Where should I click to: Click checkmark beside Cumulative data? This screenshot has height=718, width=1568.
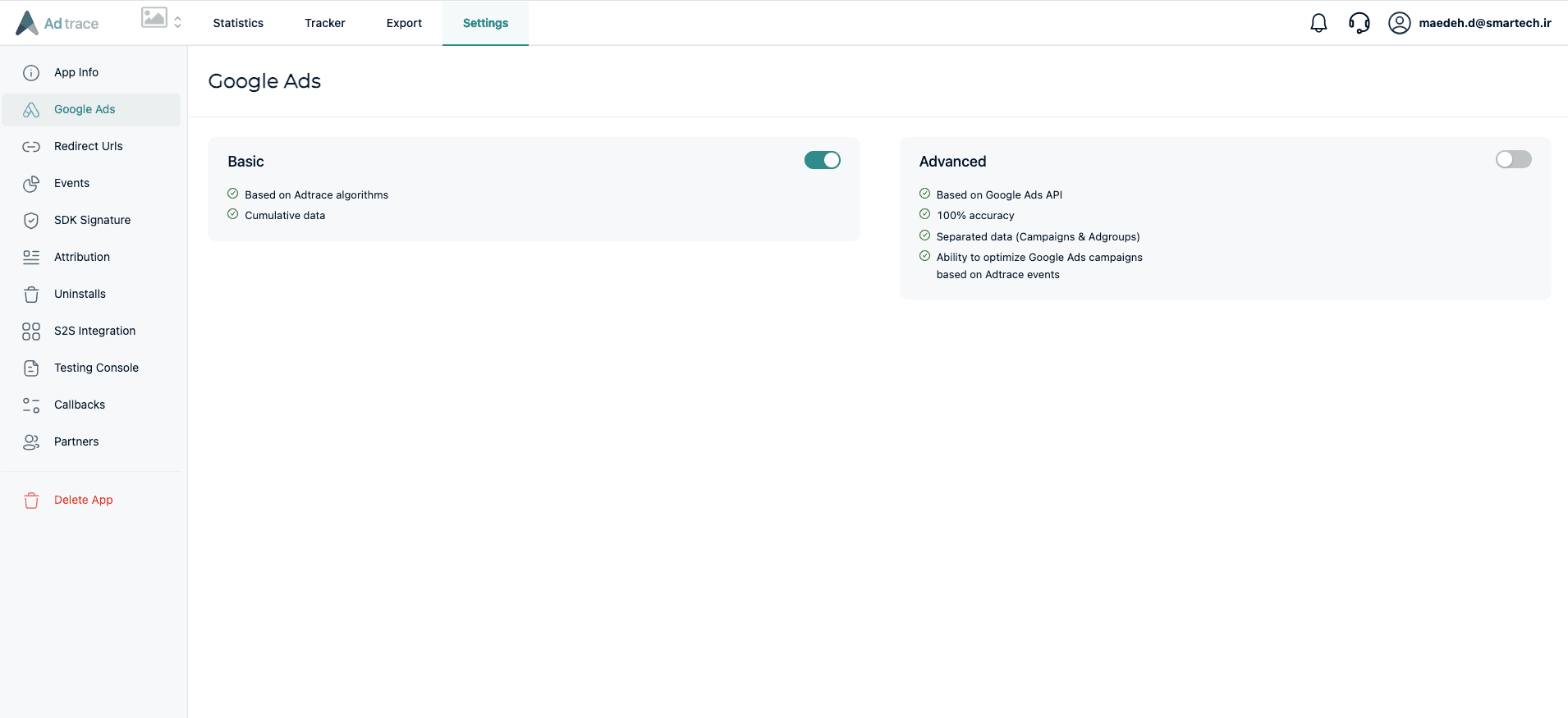point(233,214)
